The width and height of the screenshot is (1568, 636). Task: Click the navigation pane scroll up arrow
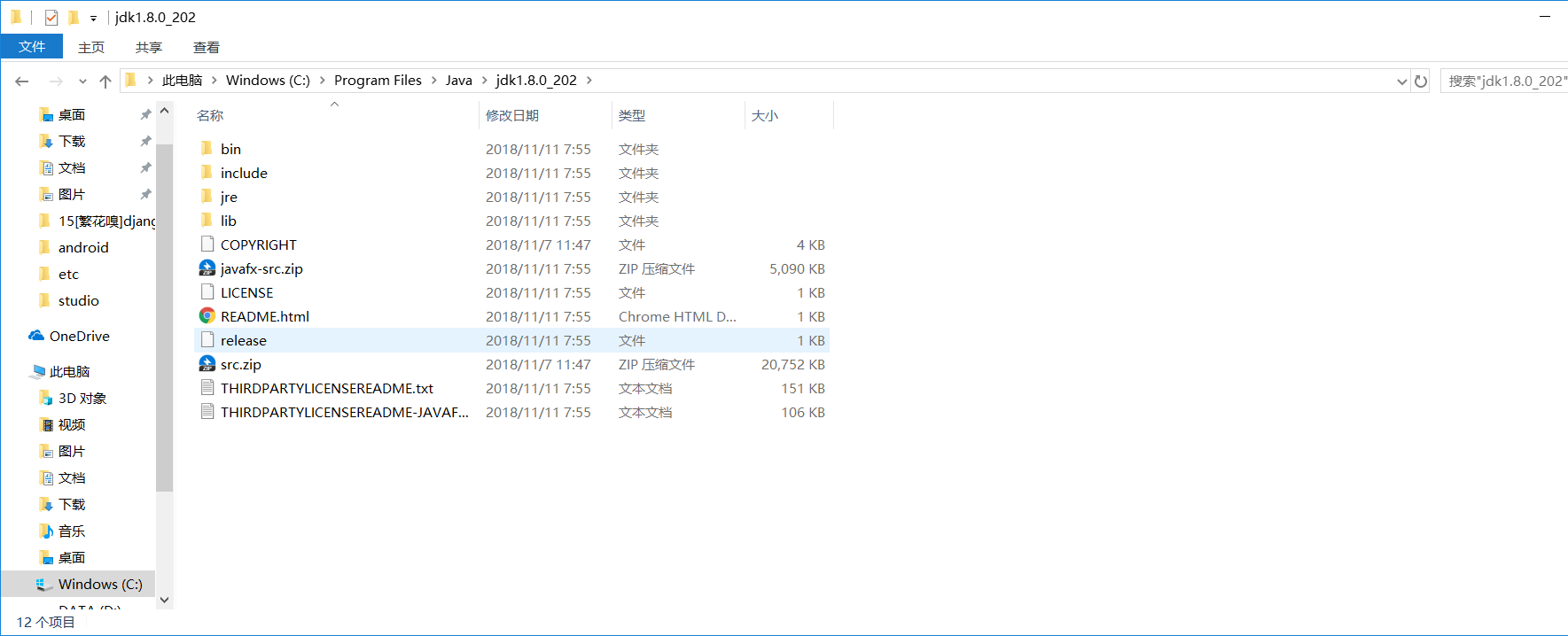[x=164, y=111]
